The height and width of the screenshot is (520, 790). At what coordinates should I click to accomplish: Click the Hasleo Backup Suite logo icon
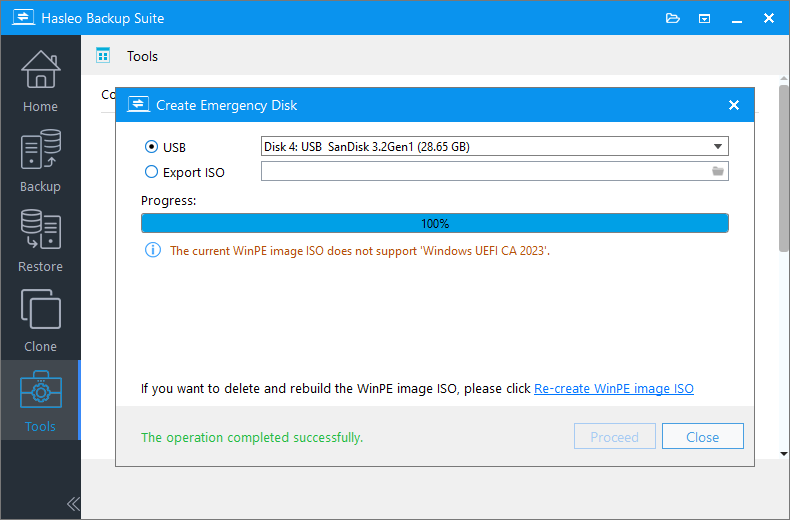(23, 18)
